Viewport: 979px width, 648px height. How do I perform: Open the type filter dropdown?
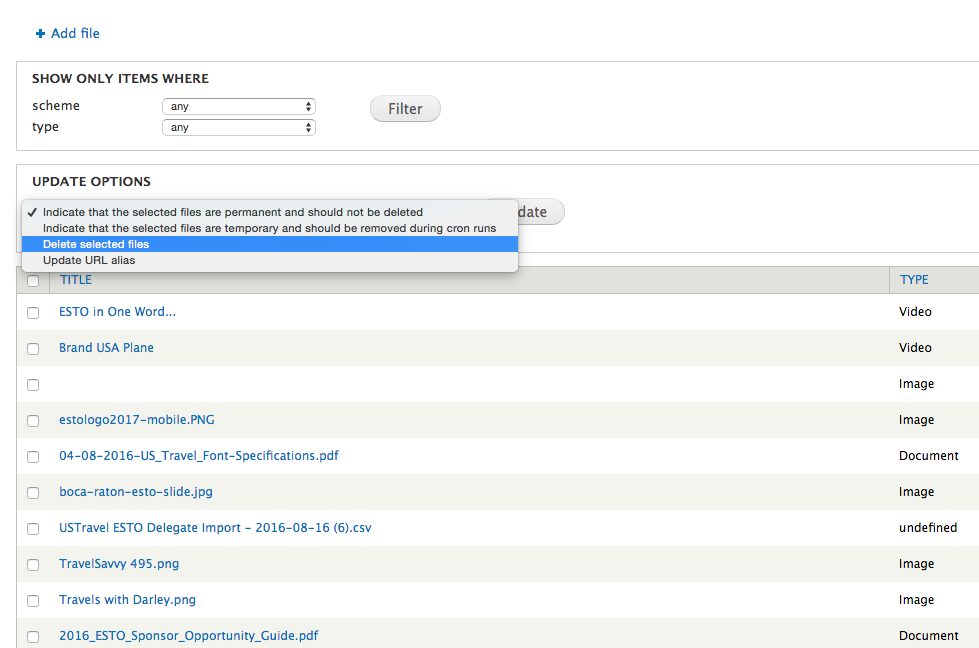click(x=239, y=127)
